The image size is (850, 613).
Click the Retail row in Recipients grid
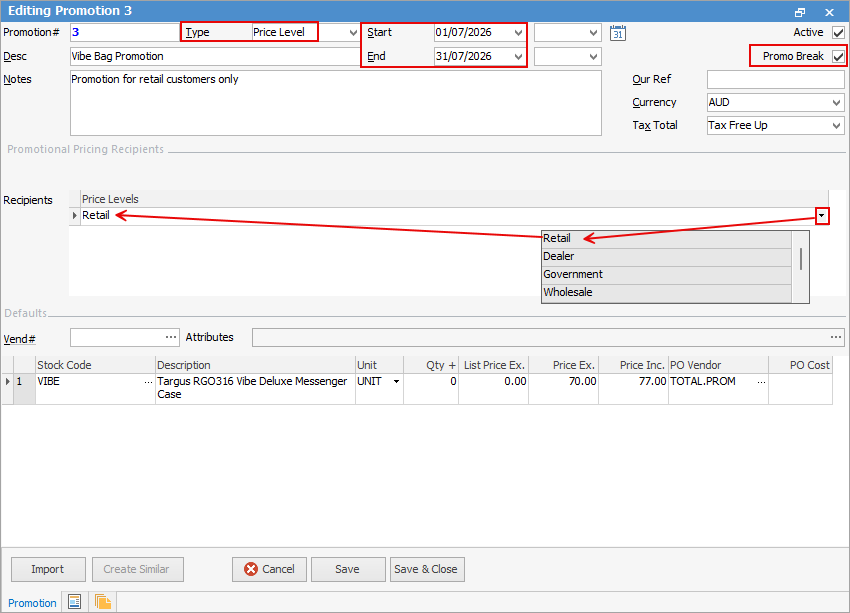(x=449, y=216)
